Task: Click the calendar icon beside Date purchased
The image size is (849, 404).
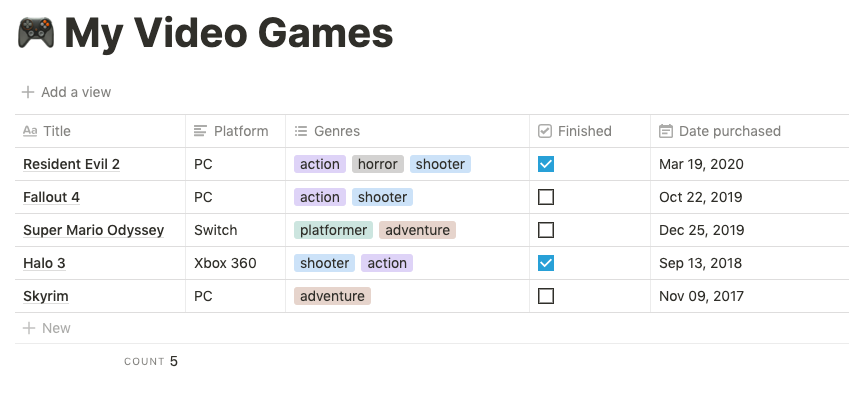Action: point(666,131)
